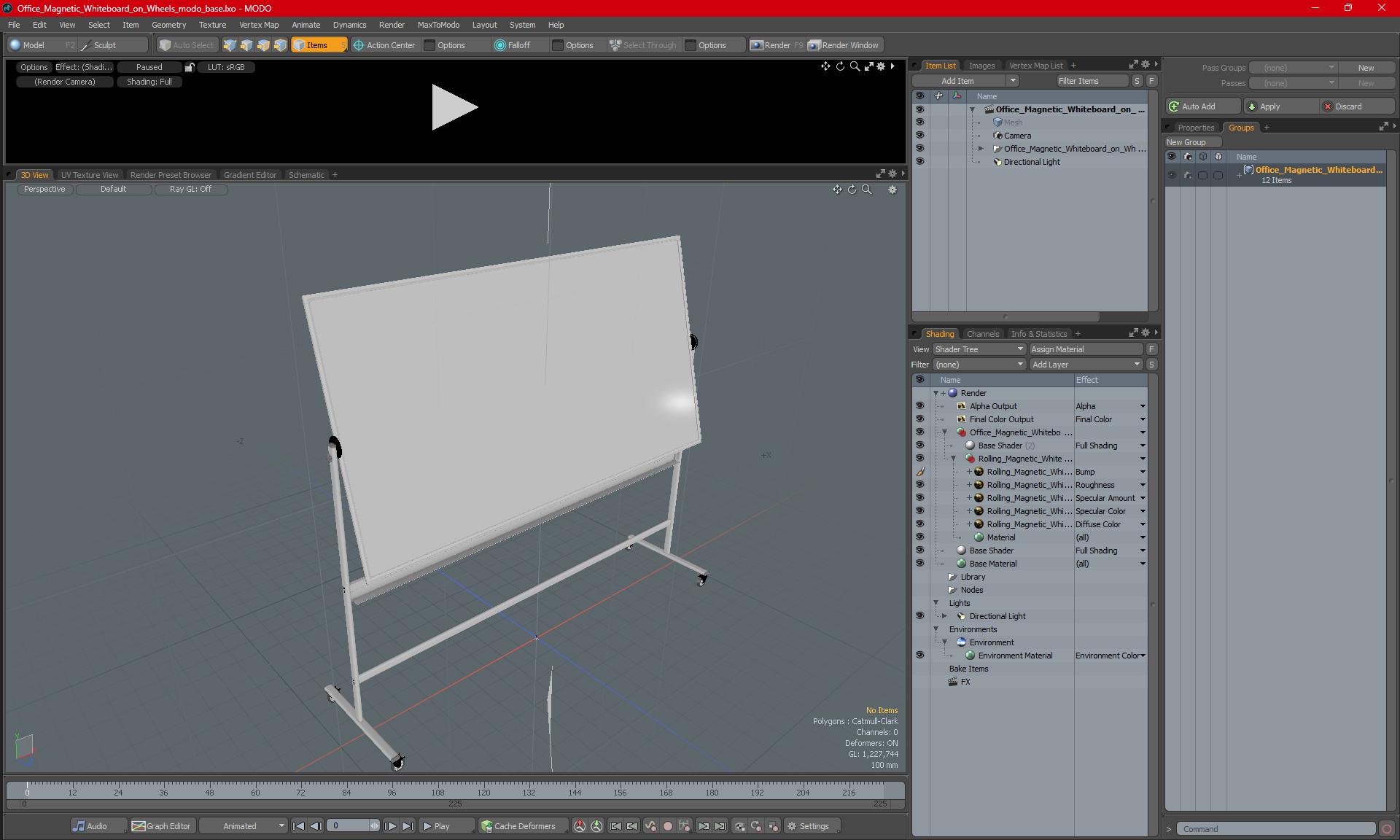Toggle visibility of Camera item
The width and height of the screenshot is (1400, 840).
919,136
